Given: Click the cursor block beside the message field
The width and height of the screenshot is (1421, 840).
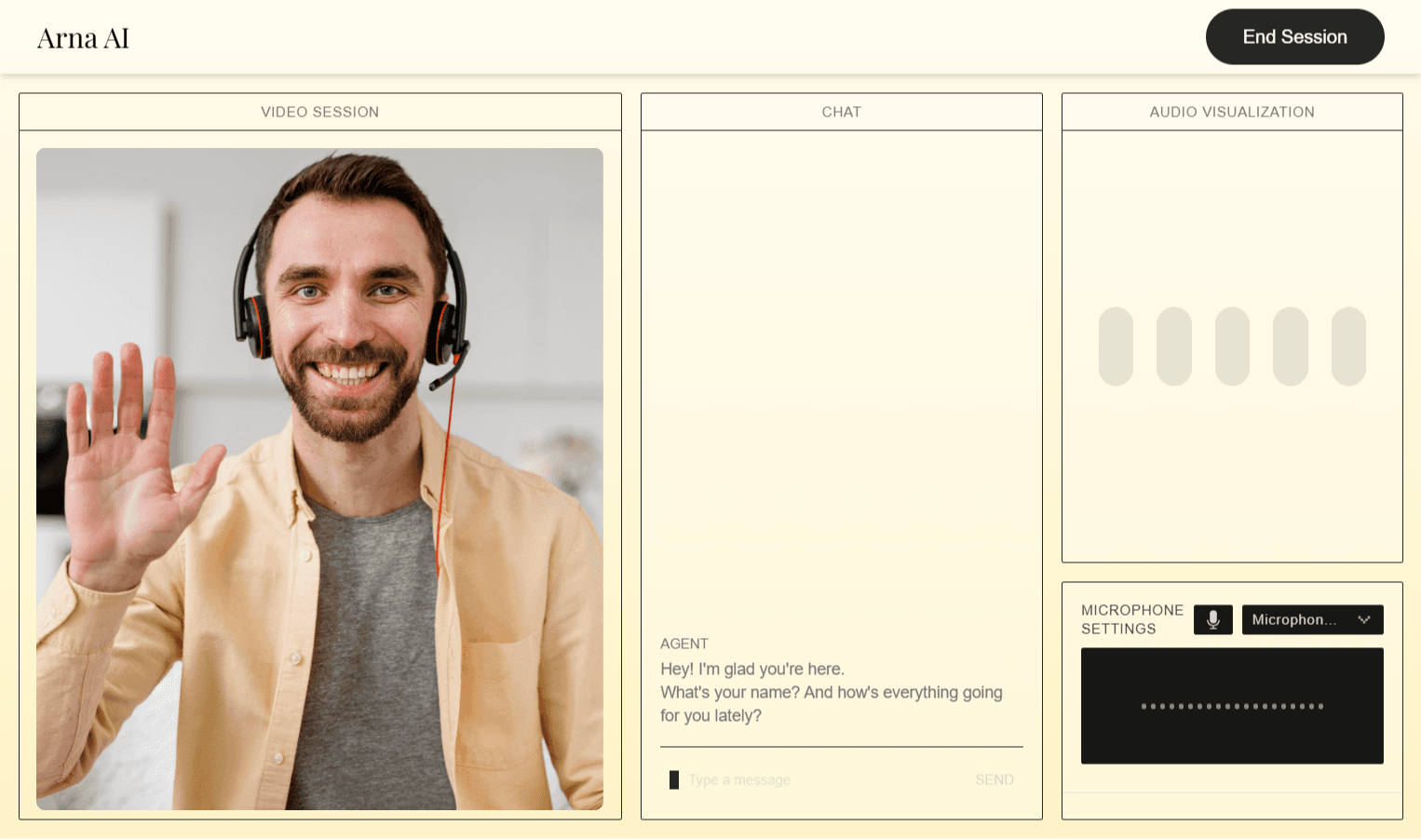Looking at the screenshot, I should (674, 779).
